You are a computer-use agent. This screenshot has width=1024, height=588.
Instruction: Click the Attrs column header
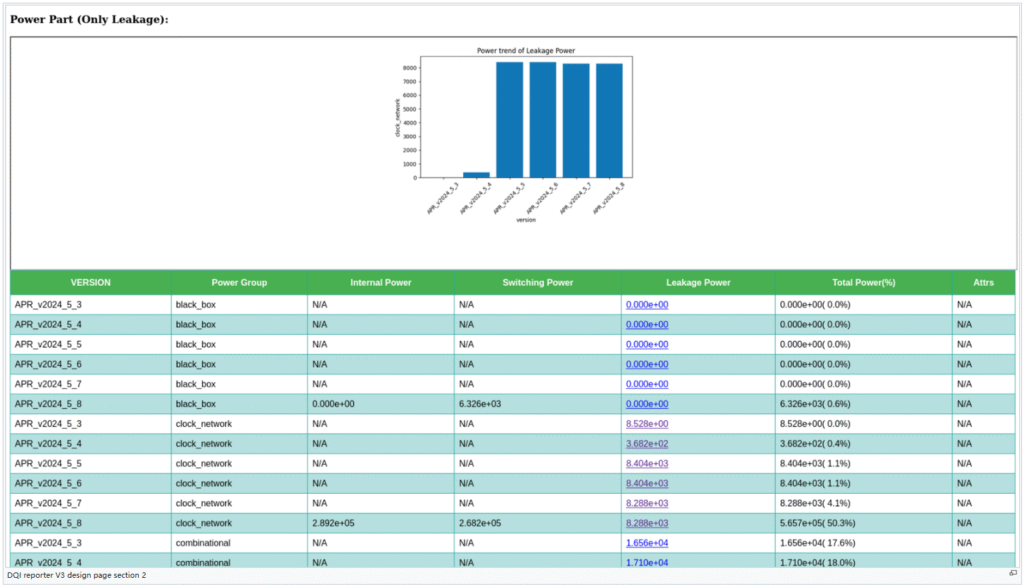983,283
